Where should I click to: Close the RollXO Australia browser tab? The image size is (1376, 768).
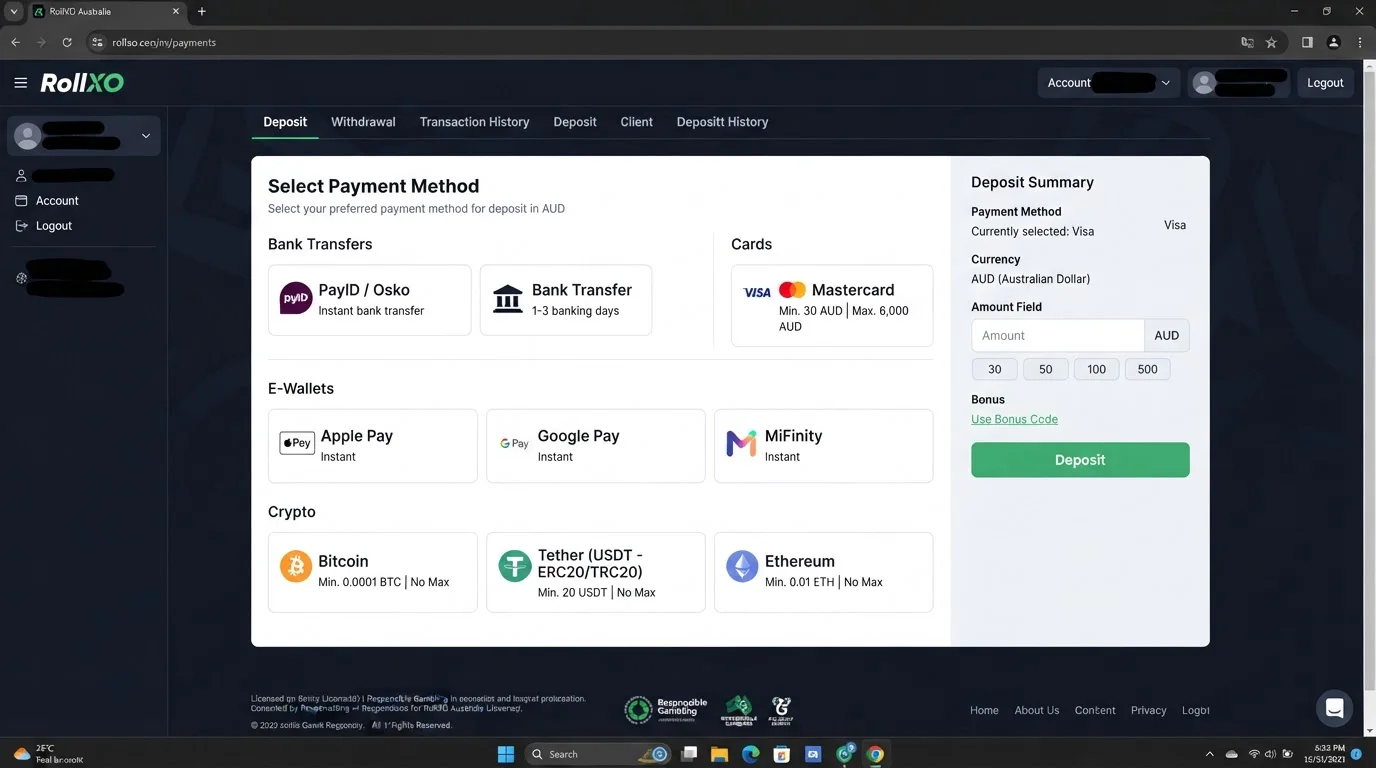coord(176,11)
